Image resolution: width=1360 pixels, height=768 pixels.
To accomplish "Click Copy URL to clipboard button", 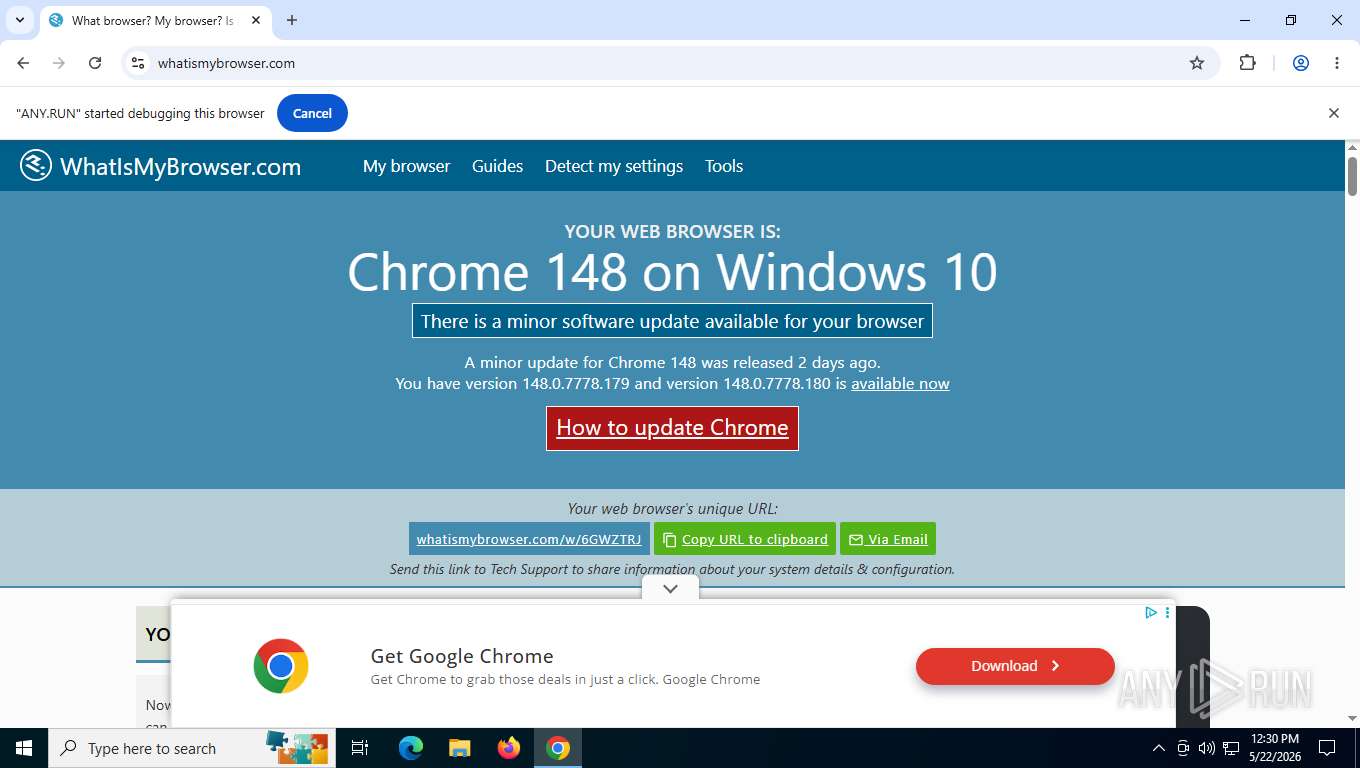I will coord(745,539).
